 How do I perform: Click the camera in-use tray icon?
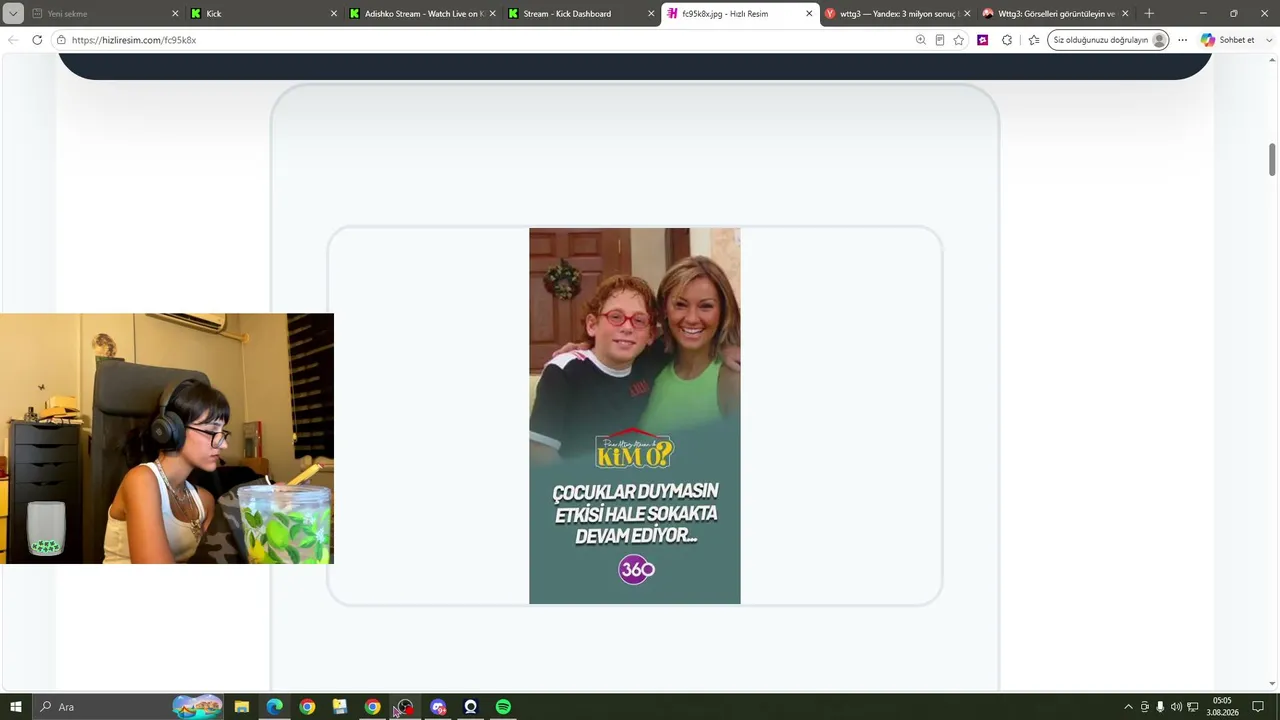pos(1145,707)
